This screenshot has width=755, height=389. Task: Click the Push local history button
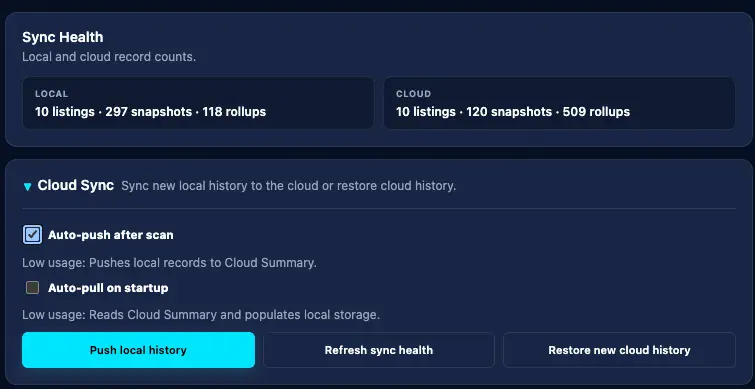click(x=138, y=350)
